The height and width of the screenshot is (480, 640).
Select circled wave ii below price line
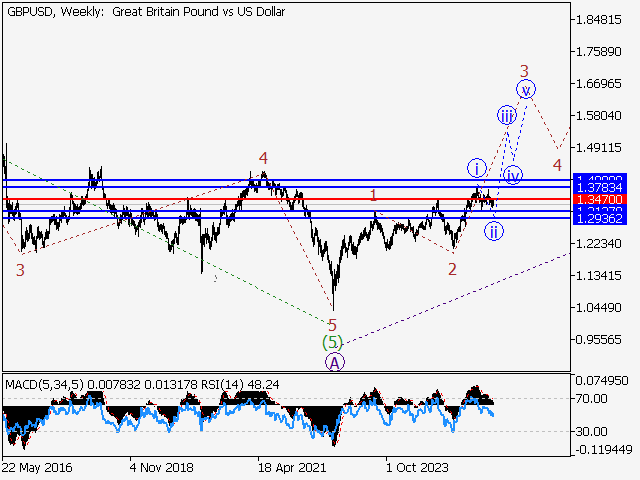[493, 232]
